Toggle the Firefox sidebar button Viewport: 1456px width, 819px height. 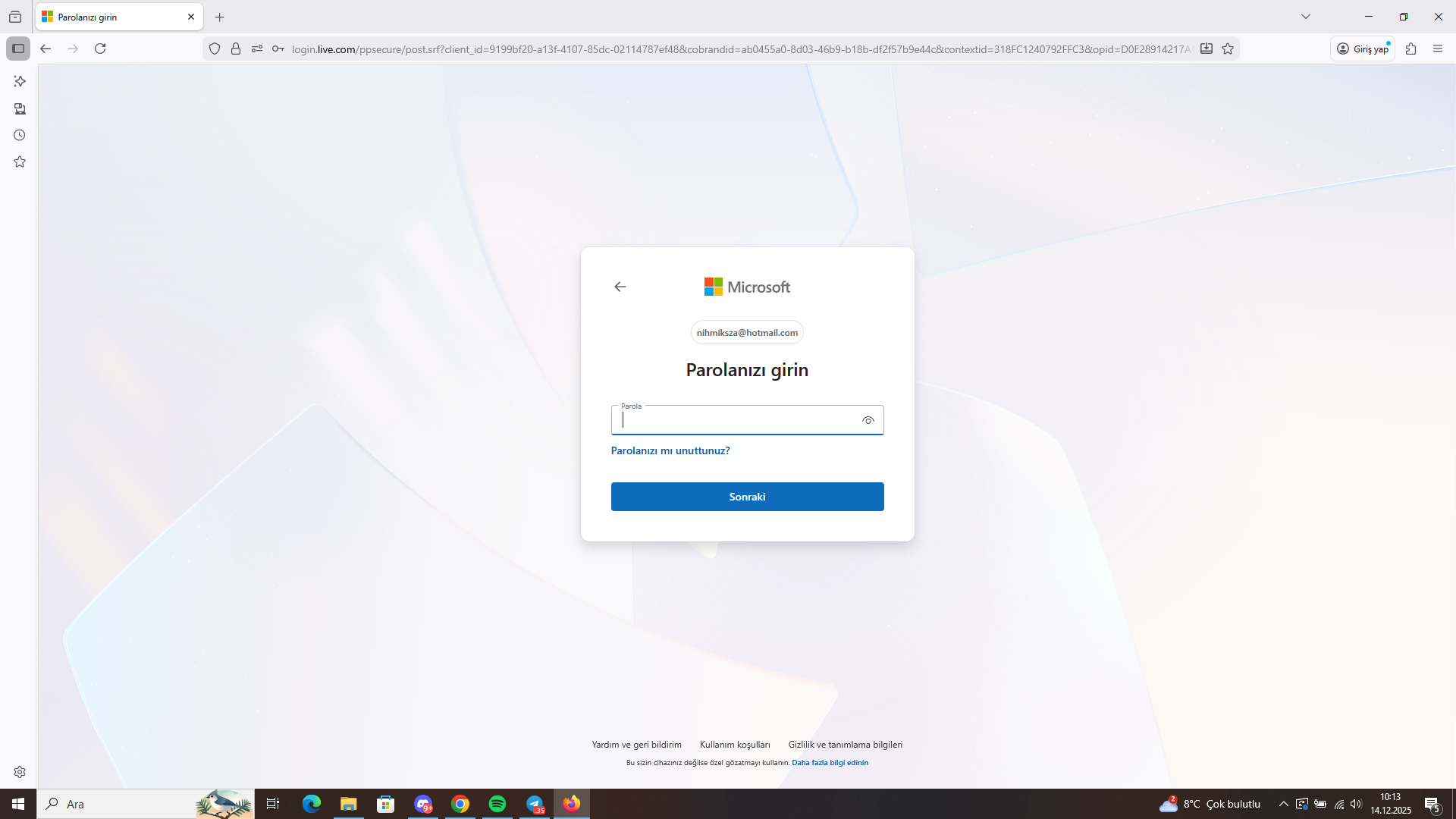coord(18,49)
